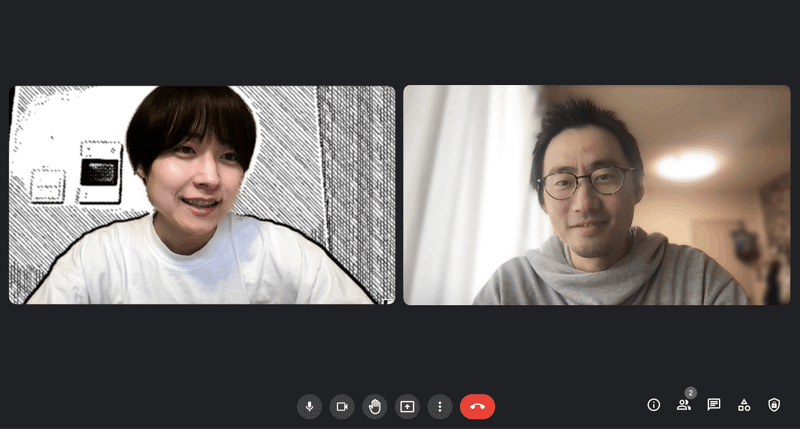Start presenting your screen

click(407, 407)
